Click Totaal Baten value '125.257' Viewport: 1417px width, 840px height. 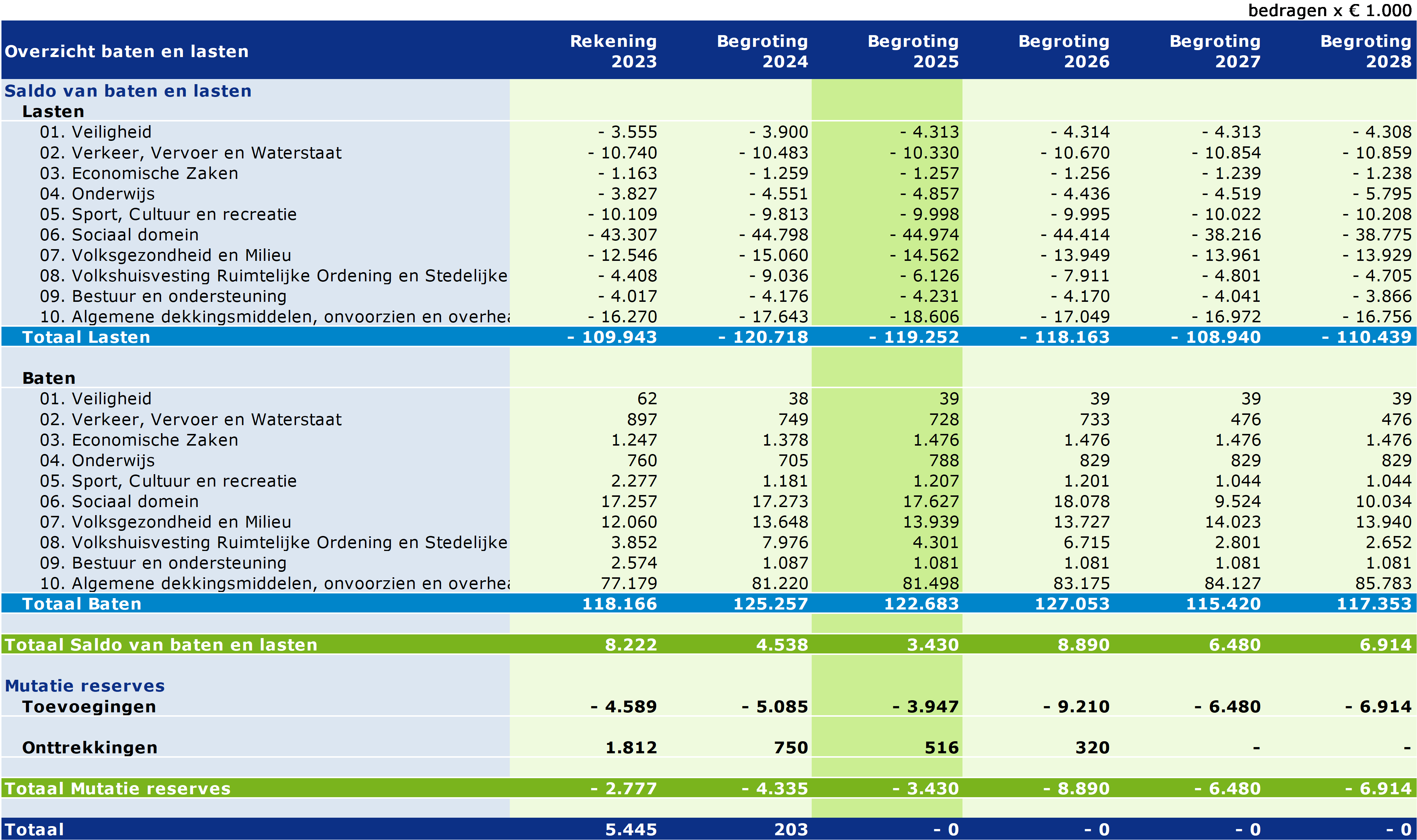tap(770, 604)
